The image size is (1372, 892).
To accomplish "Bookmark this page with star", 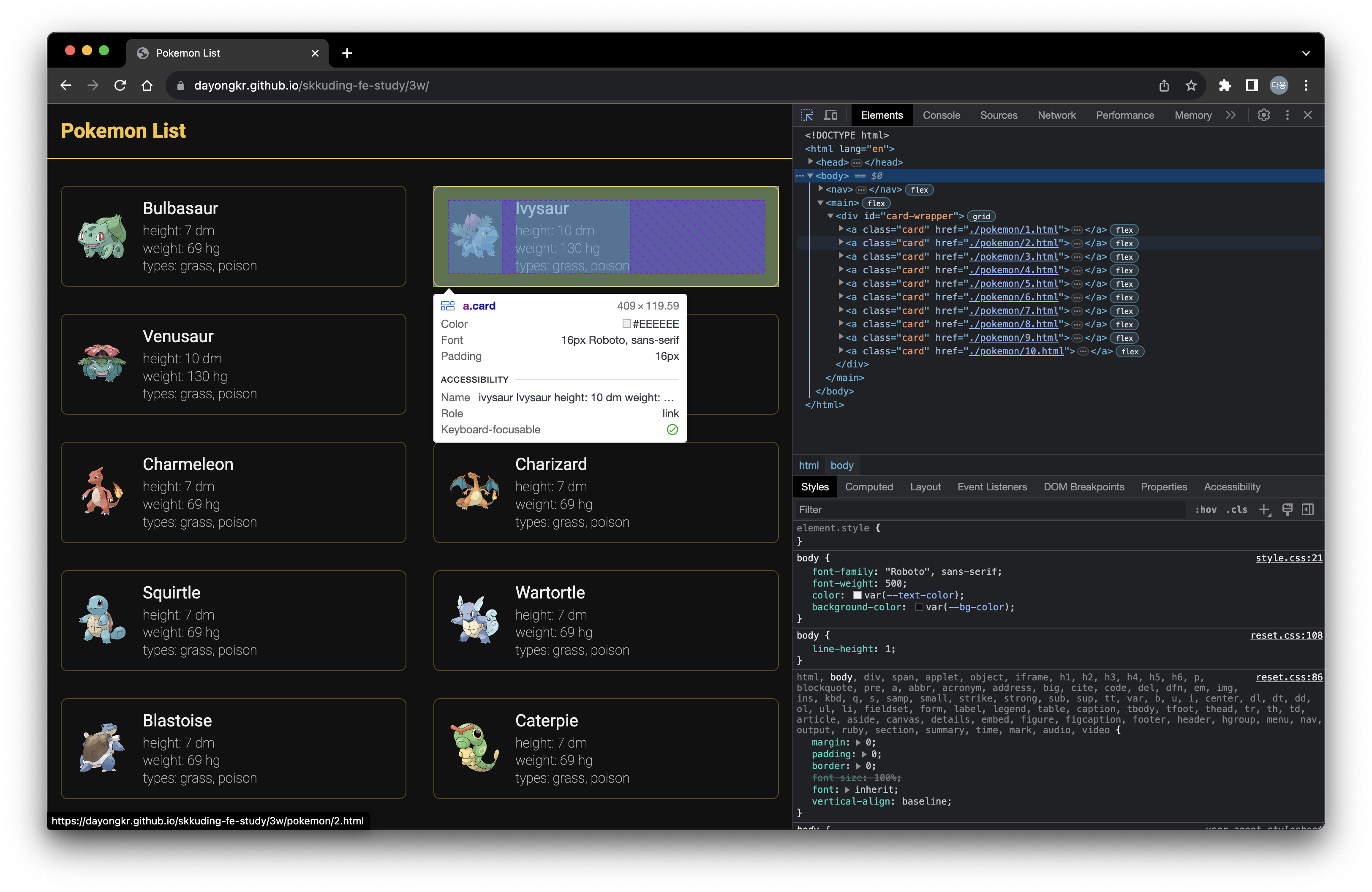I will [x=1191, y=85].
